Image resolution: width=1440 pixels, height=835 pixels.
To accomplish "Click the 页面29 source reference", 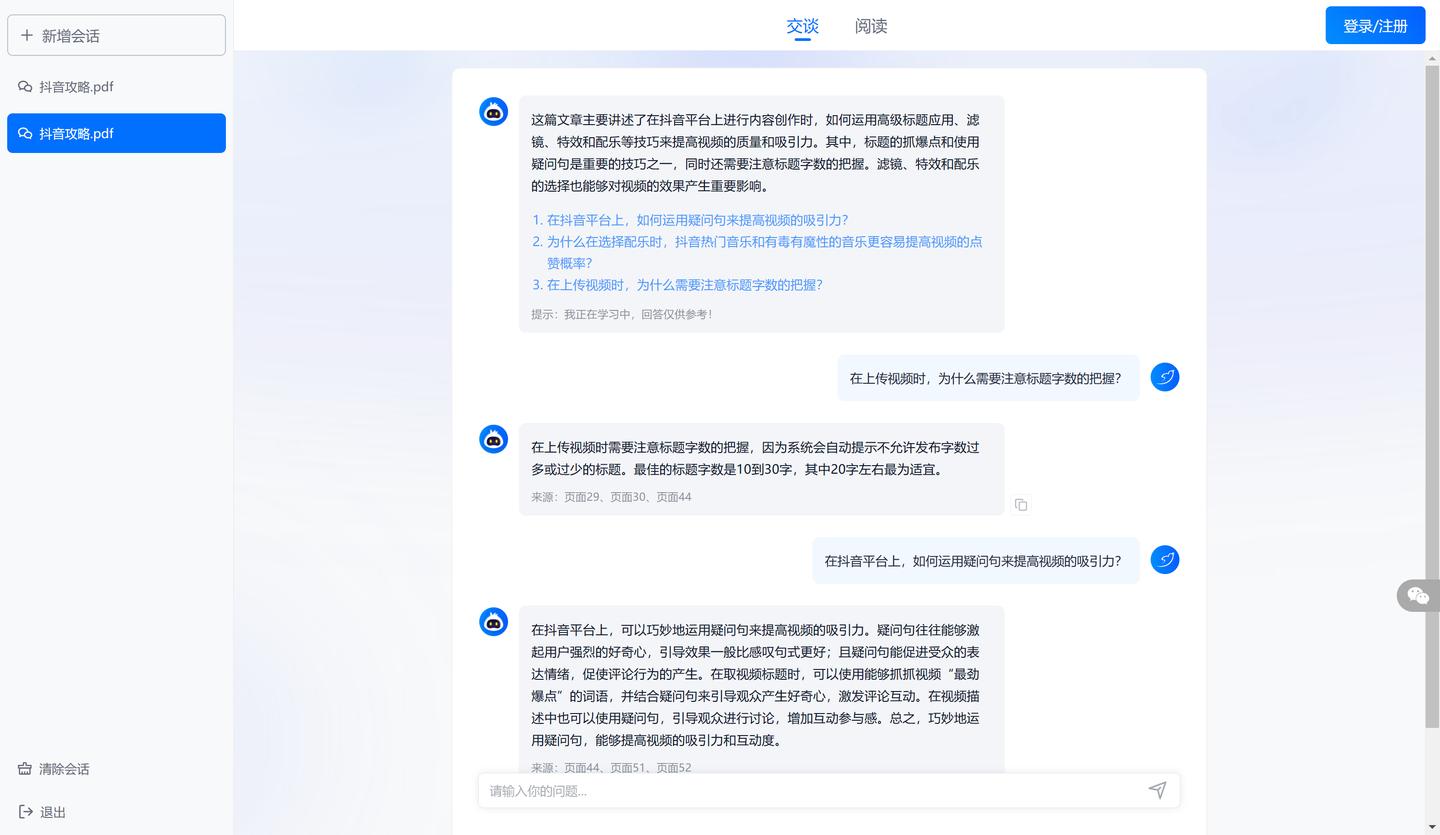I will (x=584, y=497).
